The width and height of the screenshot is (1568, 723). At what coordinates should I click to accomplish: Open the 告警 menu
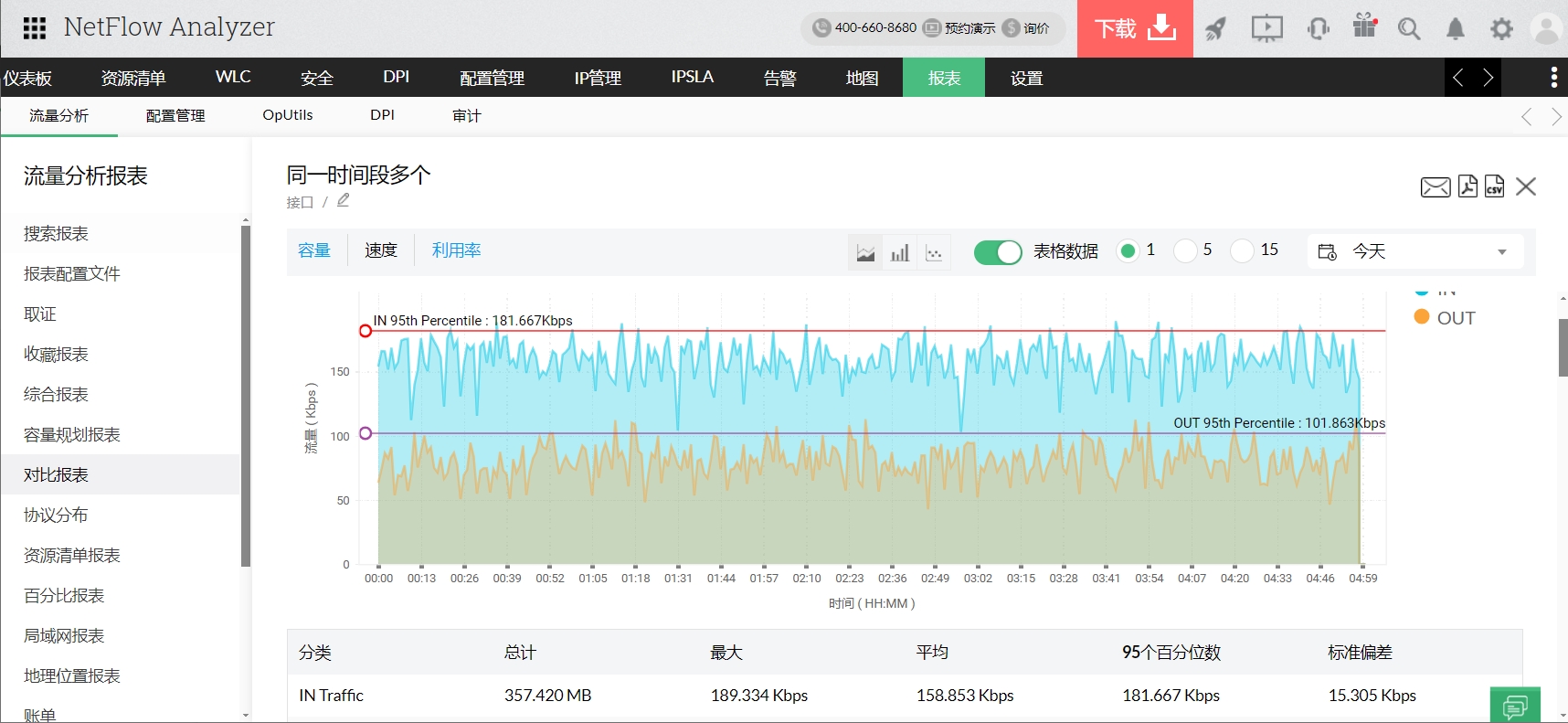click(x=779, y=78)
